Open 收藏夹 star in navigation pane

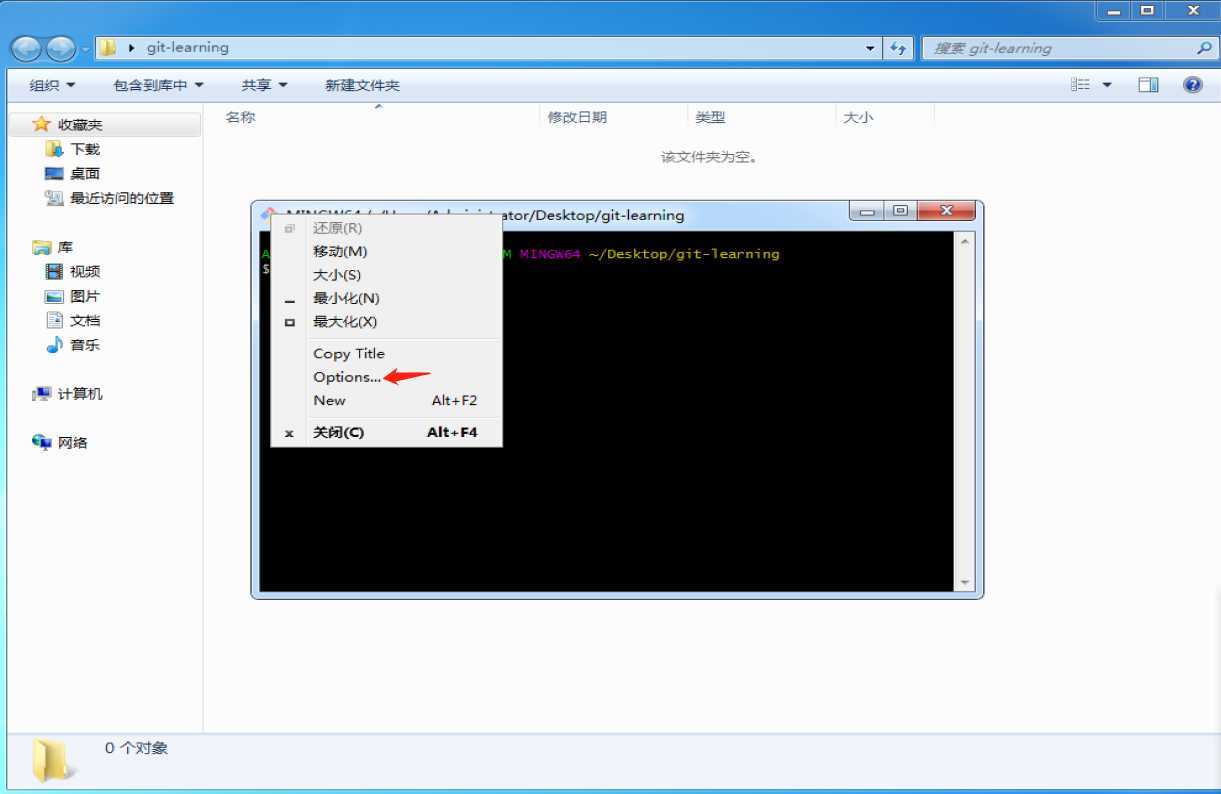coord(41,124)
